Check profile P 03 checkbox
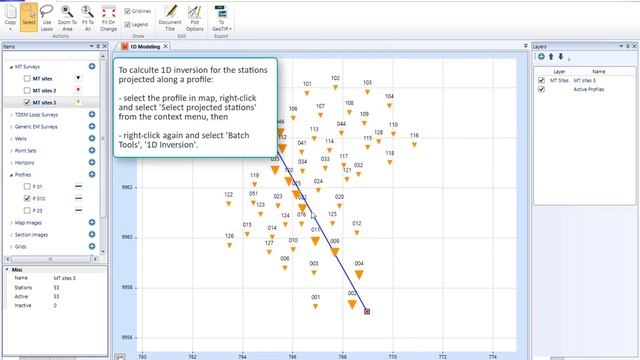The height and width of the screenshot is (360, 640). tap(27, 210)
